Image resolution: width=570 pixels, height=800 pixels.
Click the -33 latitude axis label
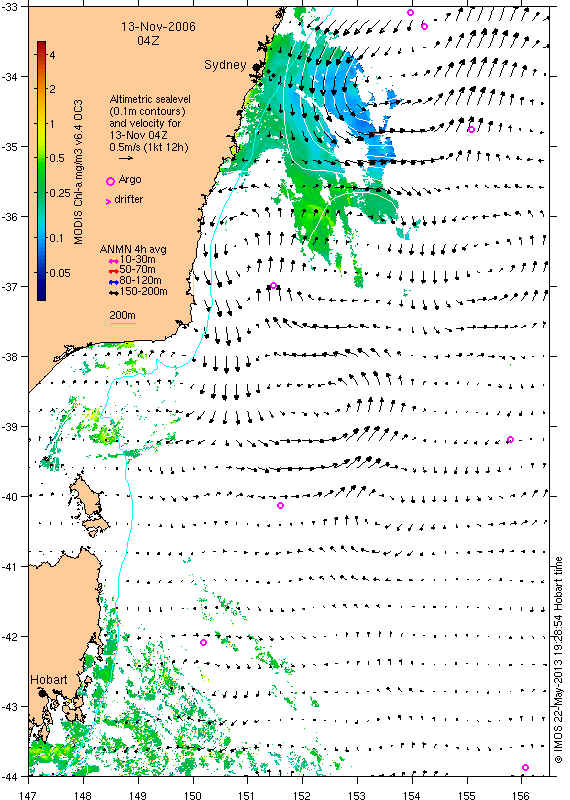[10, 7]
